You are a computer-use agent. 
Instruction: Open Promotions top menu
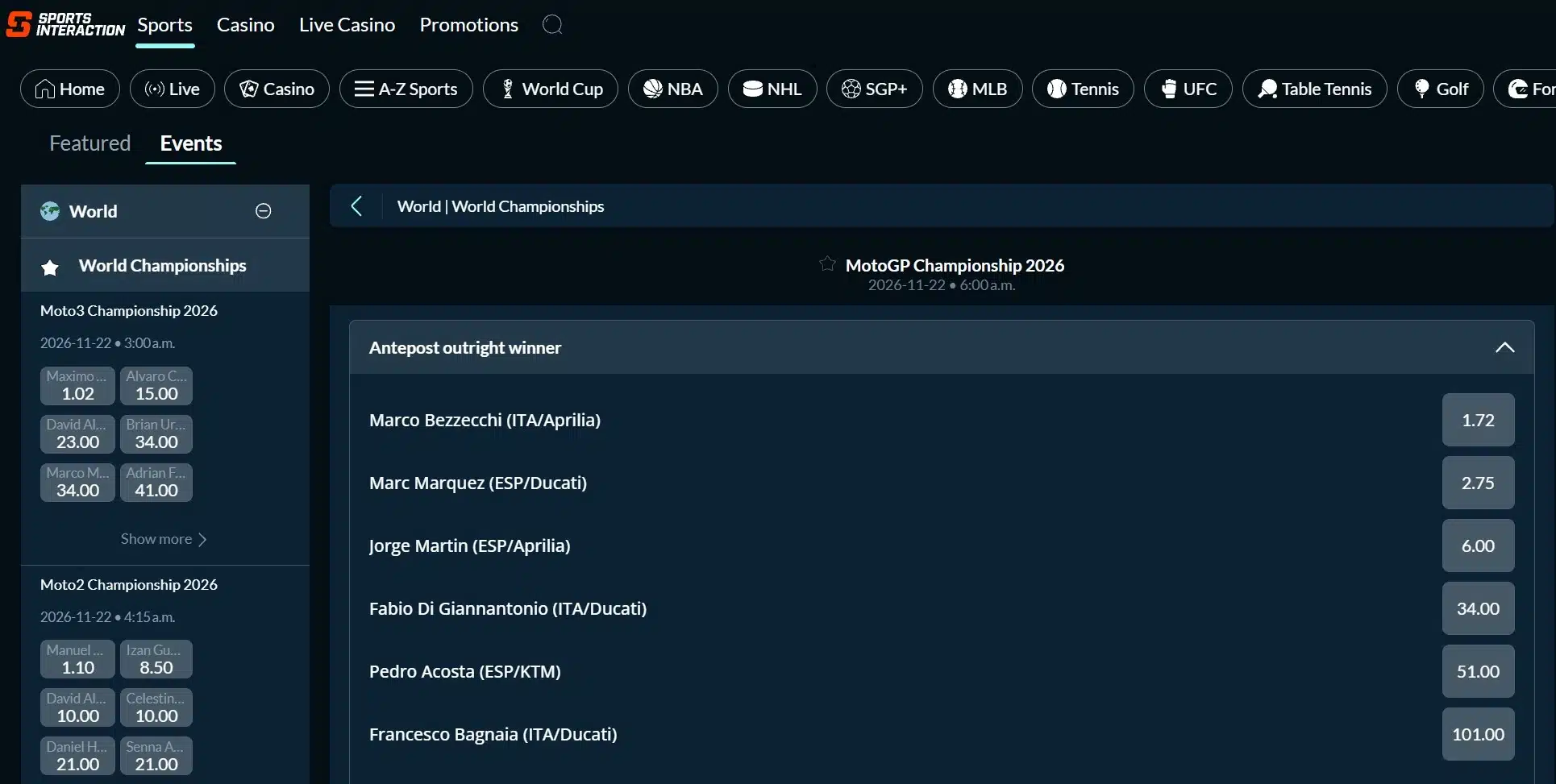click(469, 25)
